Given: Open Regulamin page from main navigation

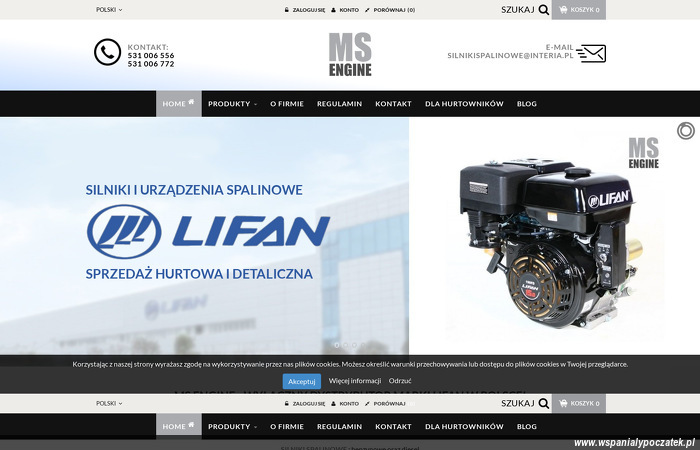Looking at the screenshot, I should point(339,104).
